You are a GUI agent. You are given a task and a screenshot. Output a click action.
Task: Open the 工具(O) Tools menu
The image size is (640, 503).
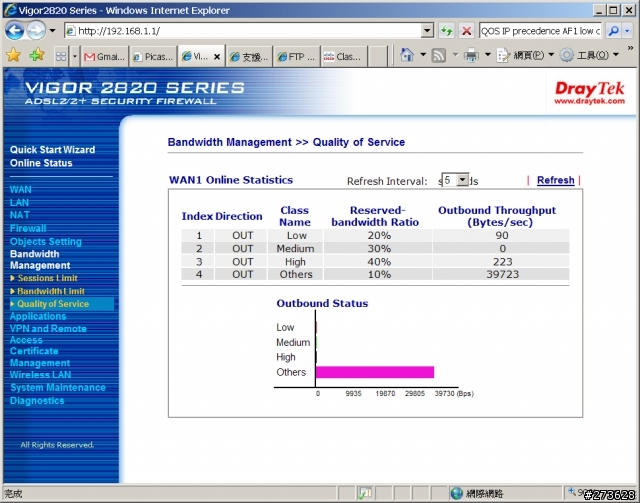point(589,55)
